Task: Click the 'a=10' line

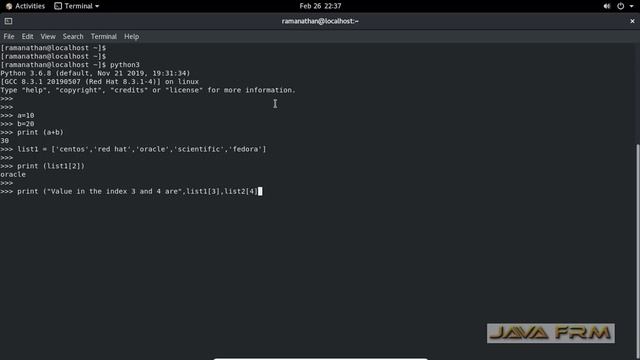Action: 17,116
